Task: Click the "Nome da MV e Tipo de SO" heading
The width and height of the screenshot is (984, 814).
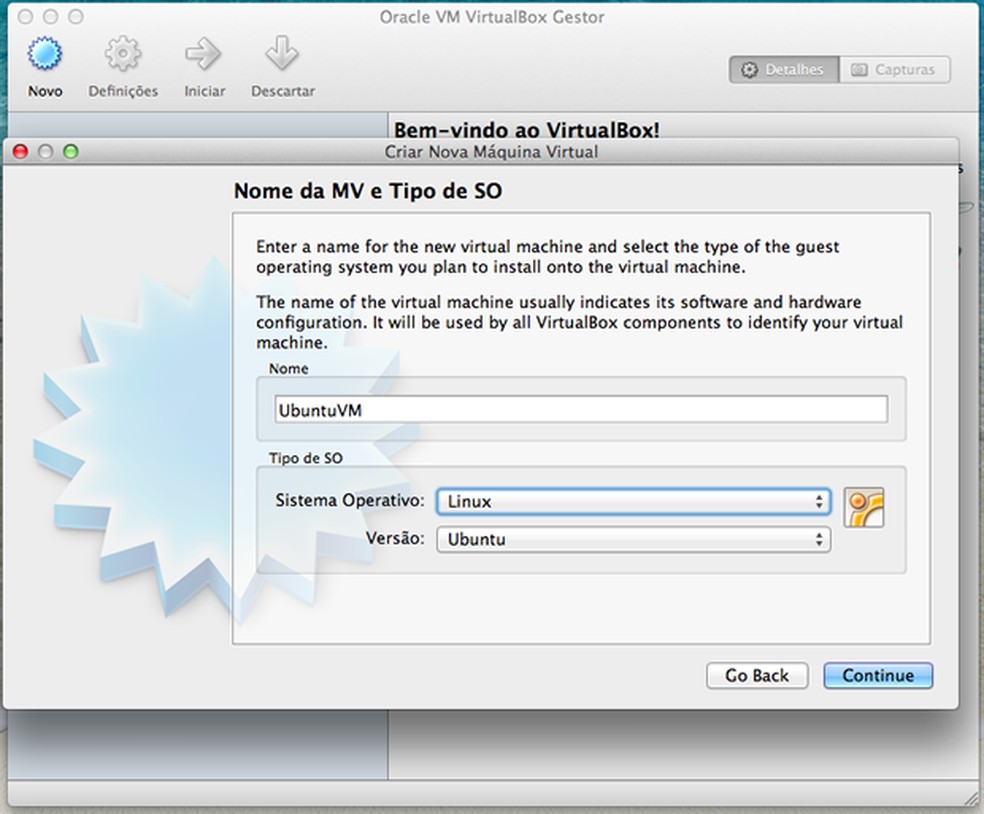Action: pyautogui.click(x=368, y=191)
